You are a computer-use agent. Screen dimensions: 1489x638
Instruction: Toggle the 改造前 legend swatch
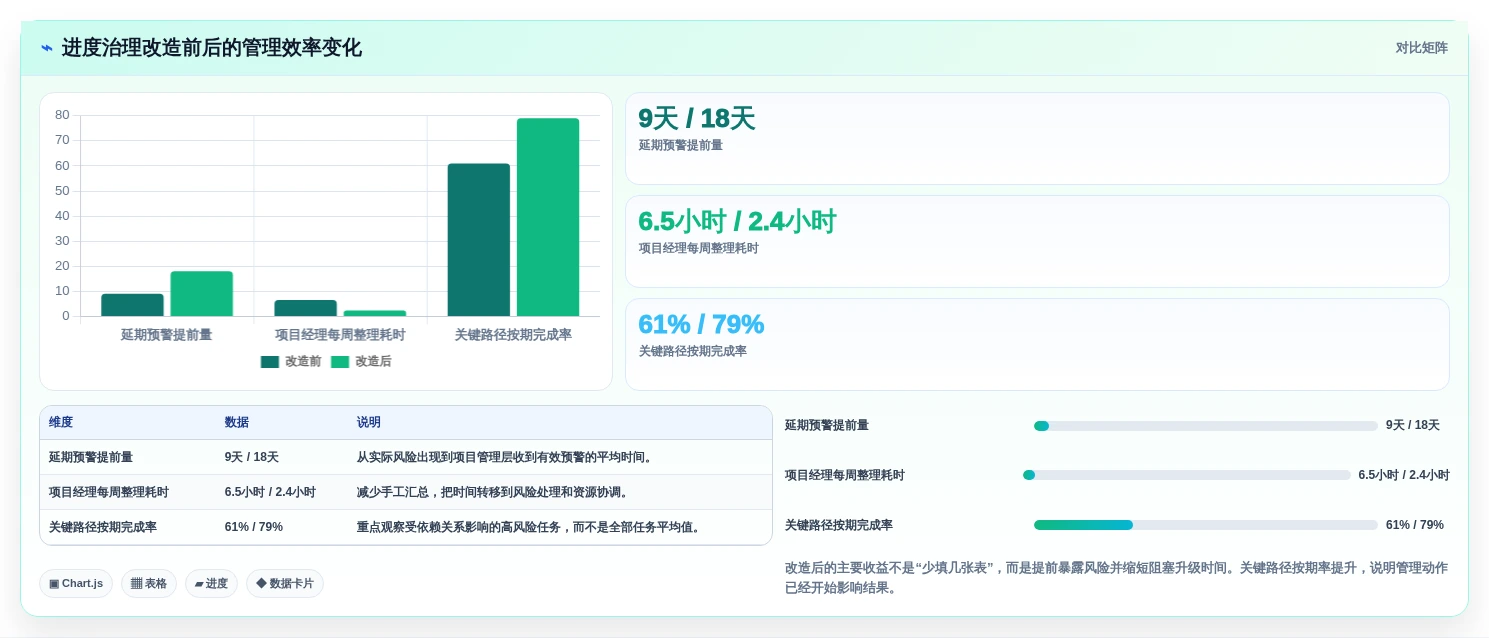[270, 362]
